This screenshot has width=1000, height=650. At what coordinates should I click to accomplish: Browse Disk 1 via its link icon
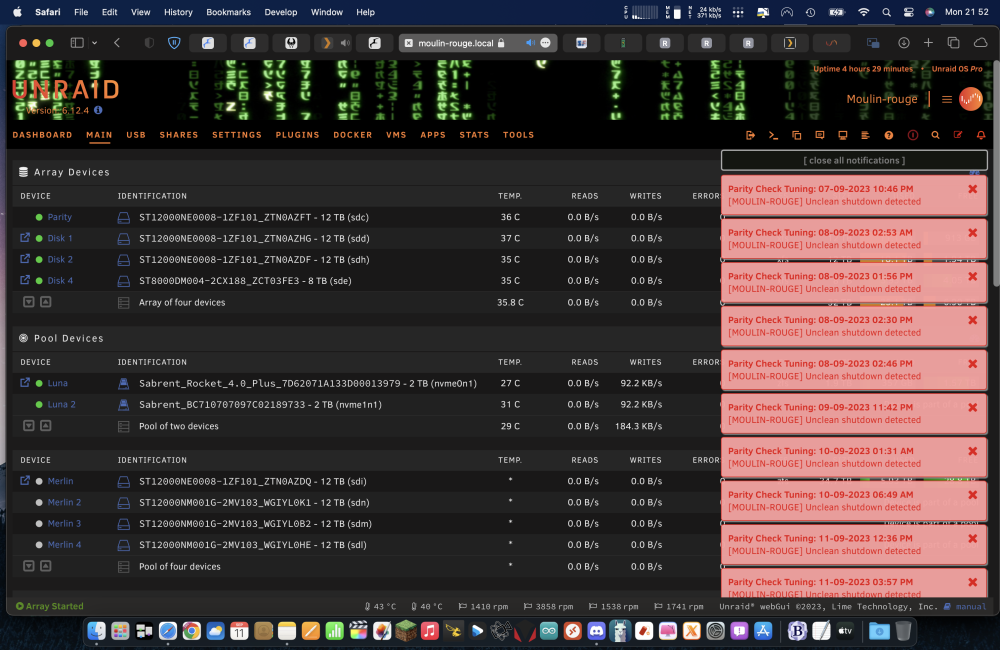(25, 238)
